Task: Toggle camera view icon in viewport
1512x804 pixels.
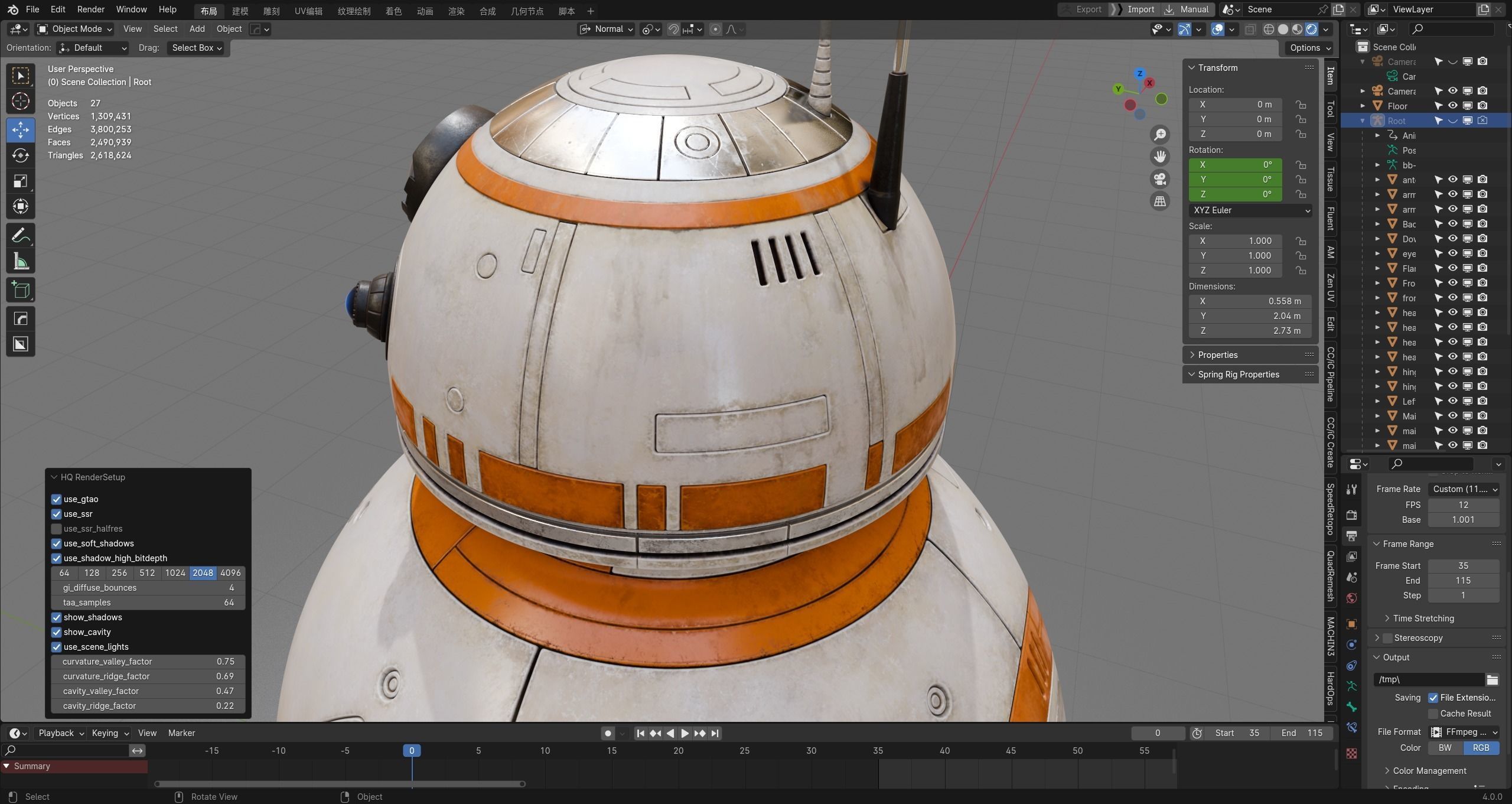Action: (1160, 179)
